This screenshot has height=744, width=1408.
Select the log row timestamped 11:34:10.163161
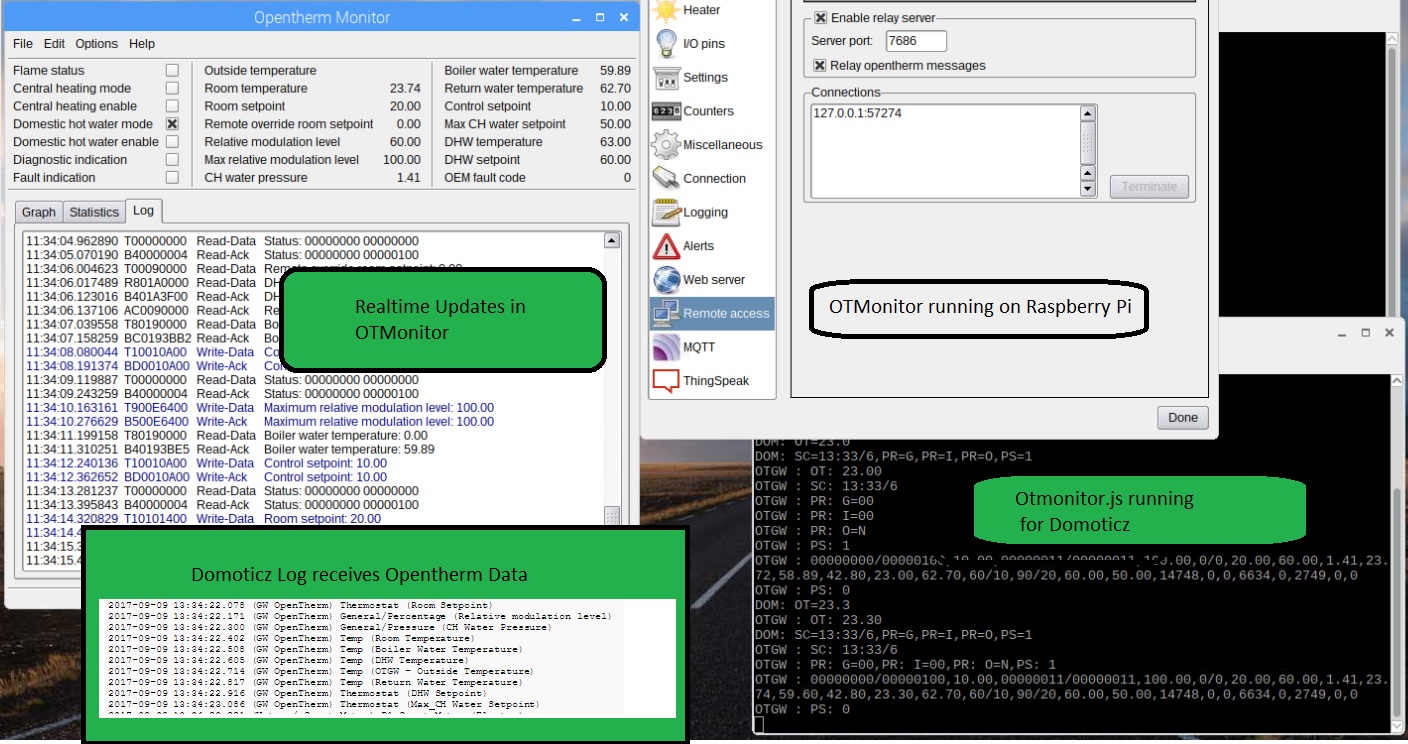point(313,408)
